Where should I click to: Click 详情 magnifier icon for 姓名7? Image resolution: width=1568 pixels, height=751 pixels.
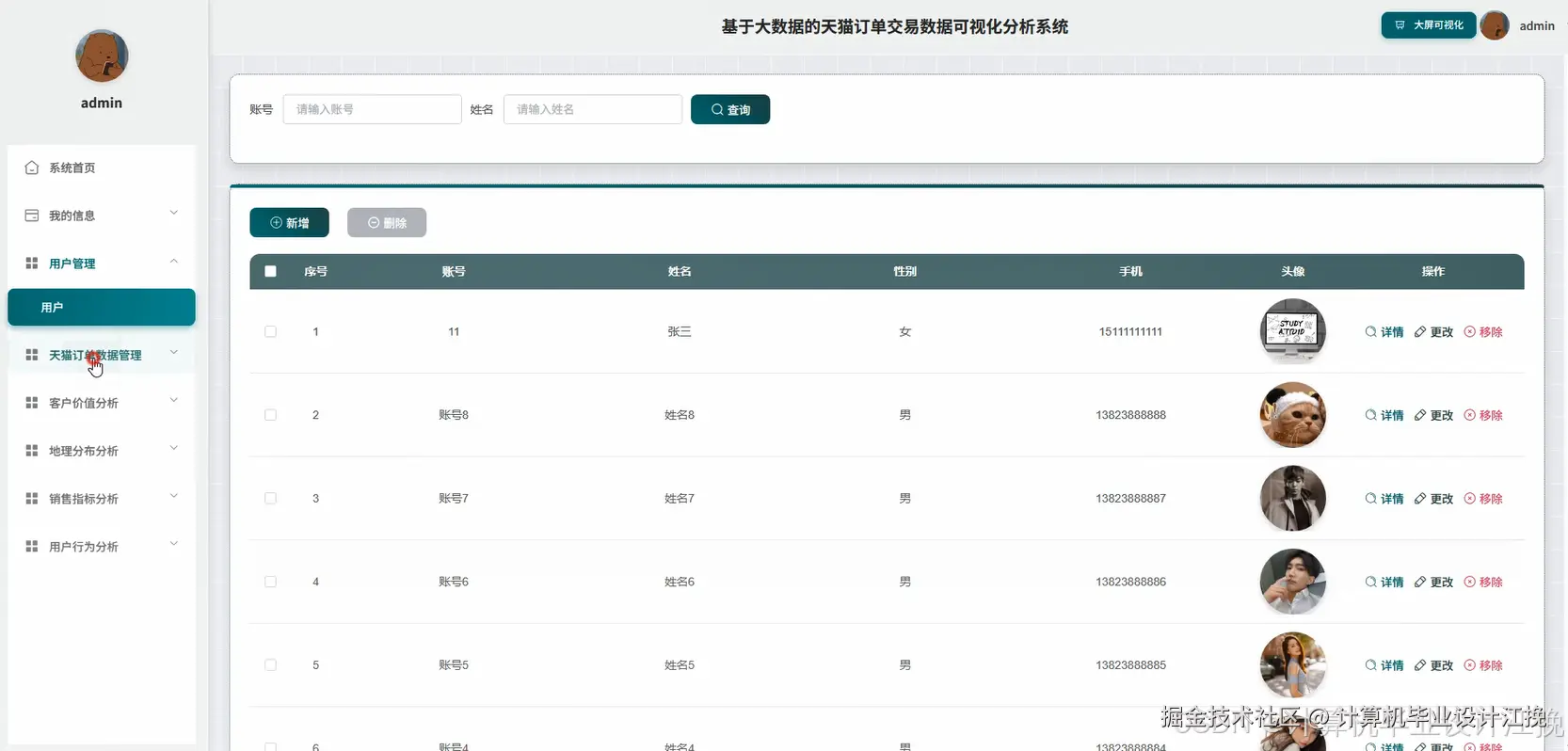tap(1370, 499)
